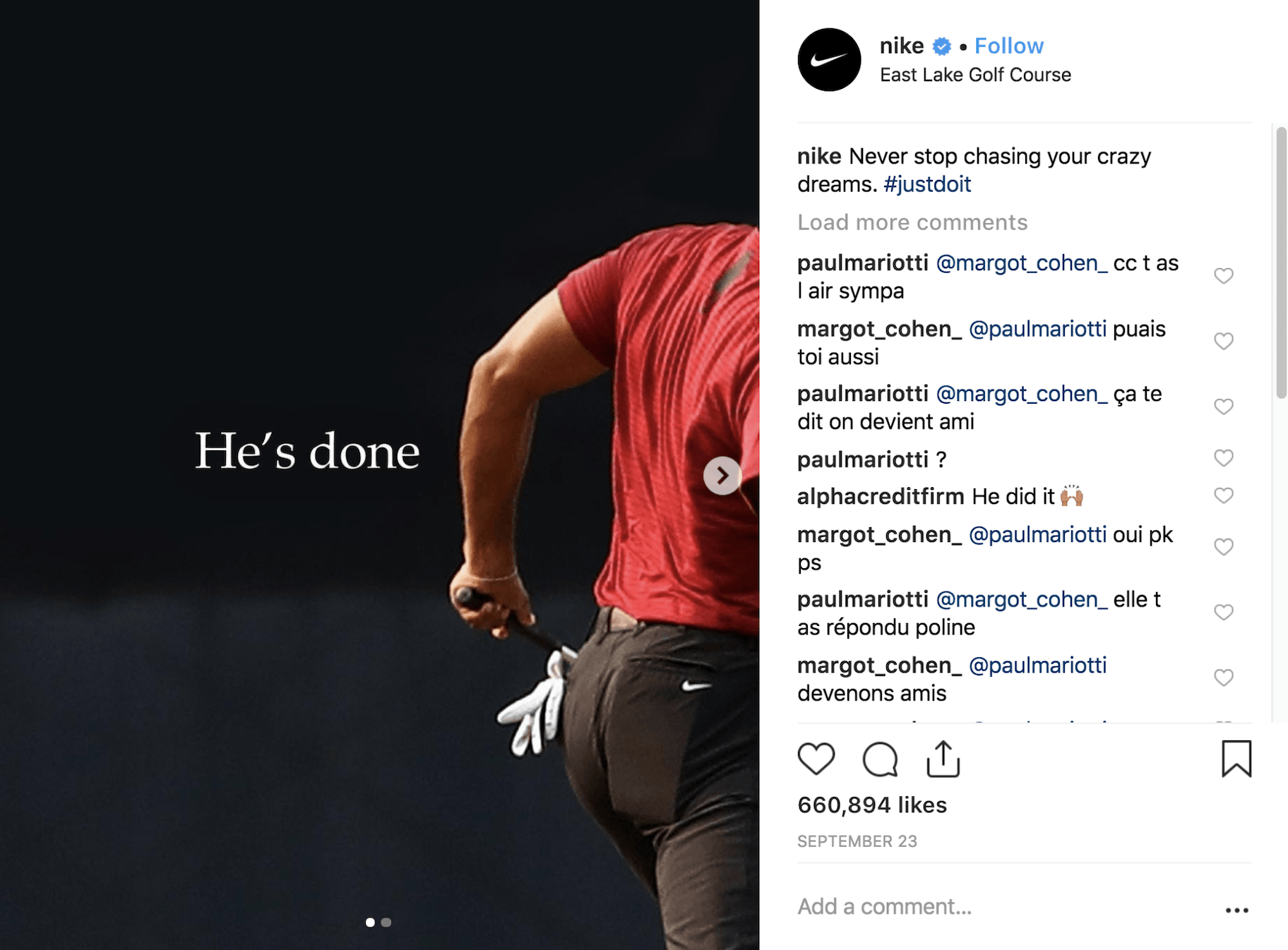This screenshot has height=950, width=1288.
Task: Expand Load more comments
Action: point(912,222)
